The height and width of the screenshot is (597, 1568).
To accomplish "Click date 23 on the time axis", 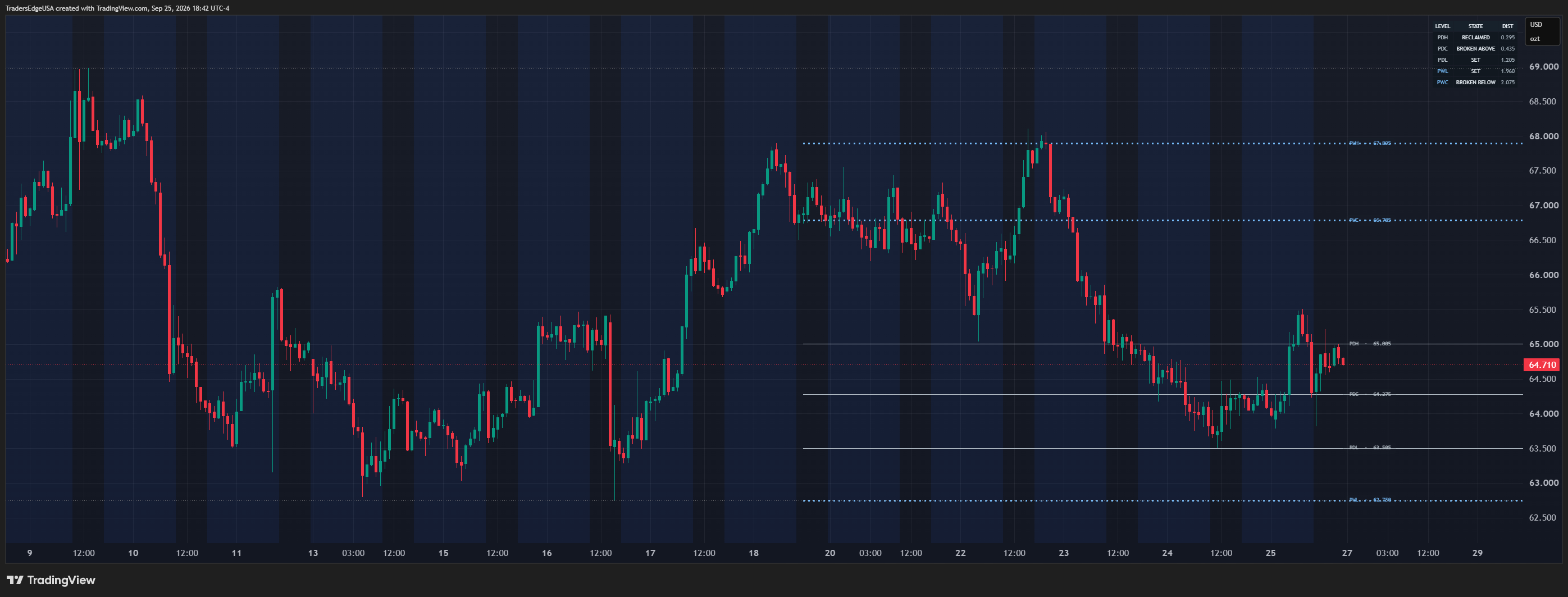I will pyautogui.click(x=1064, y=553).
